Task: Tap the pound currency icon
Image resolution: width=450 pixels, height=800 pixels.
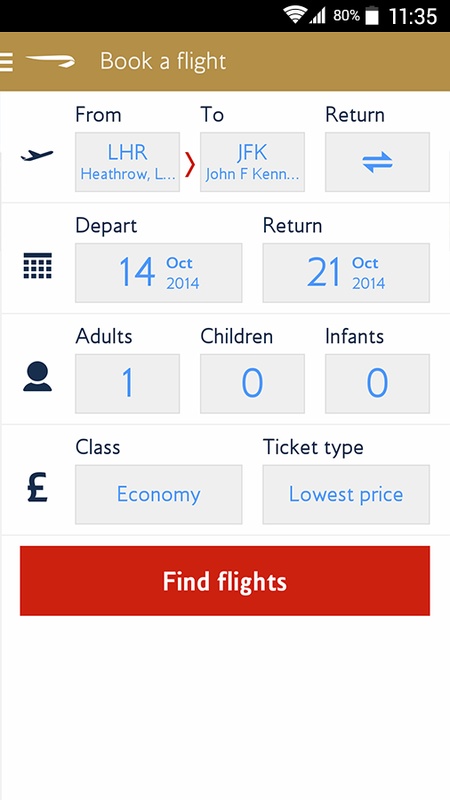Action: 38,488
